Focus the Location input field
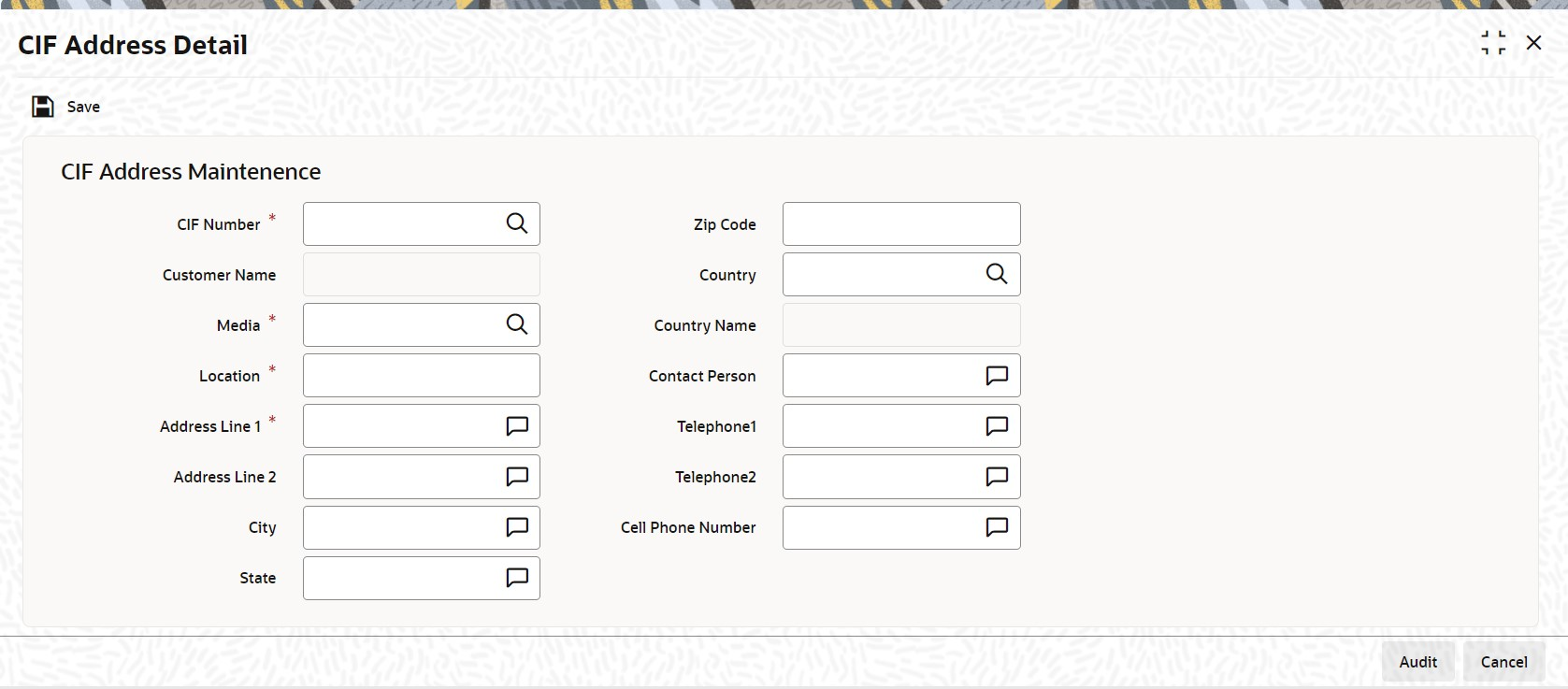Screen dimensions: 1568x689 point(422,376)
